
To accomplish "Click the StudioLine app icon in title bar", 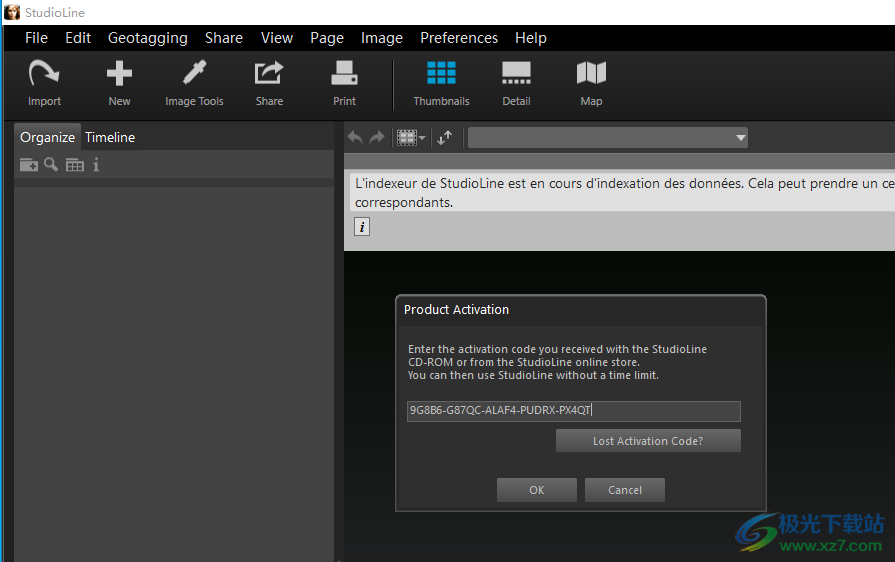I will tap(12, 12).
